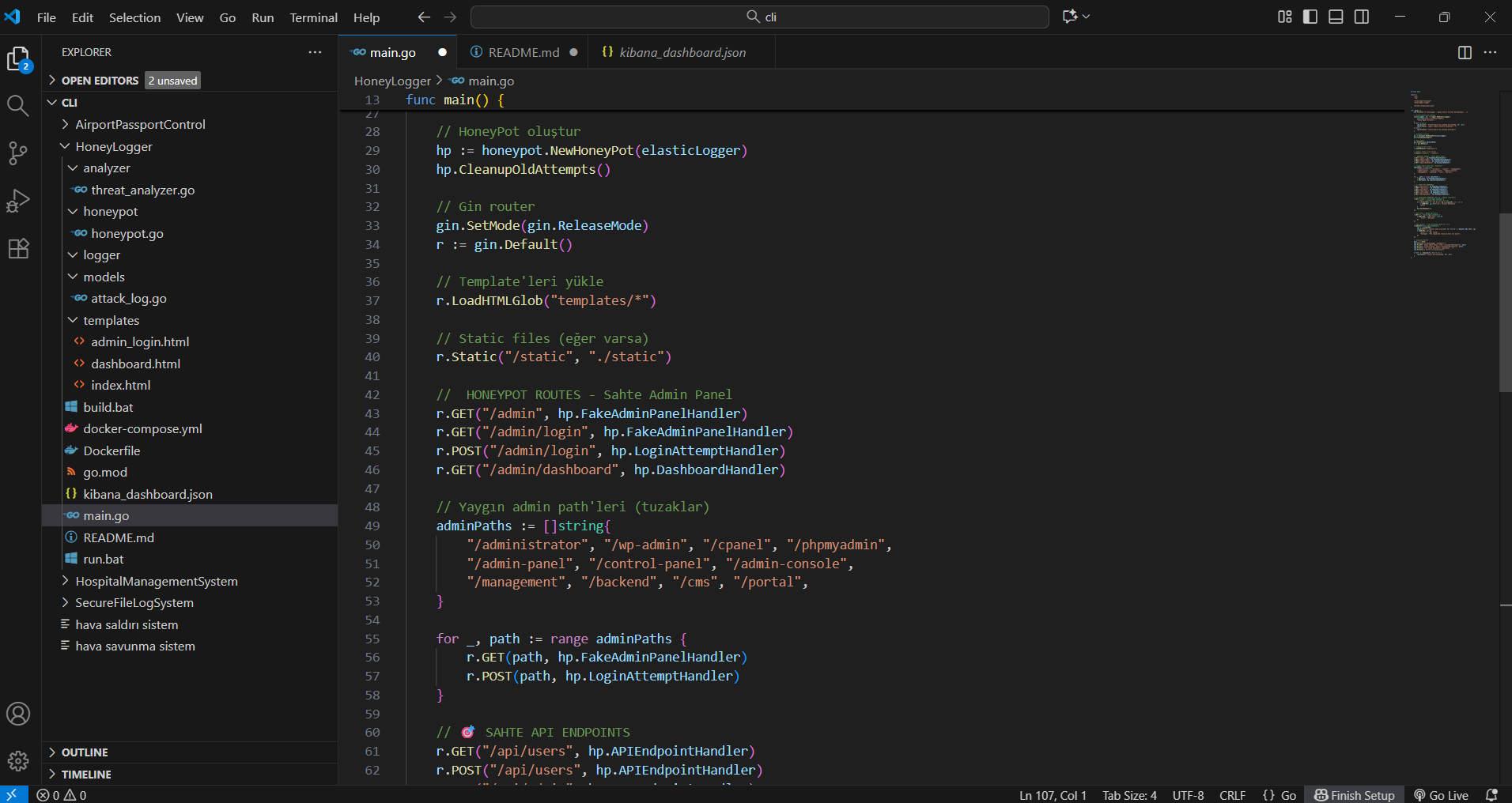Click the split editor right icon

point(1464,52)
